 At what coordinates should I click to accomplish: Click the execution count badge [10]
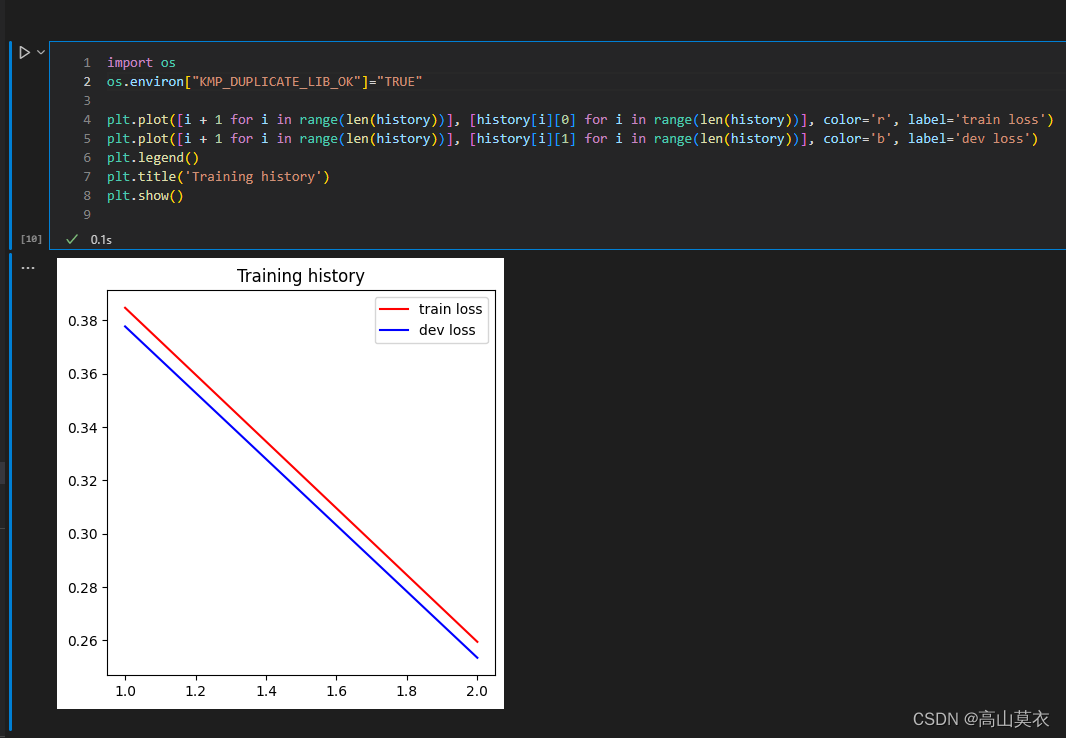click(x=31, y=238)
